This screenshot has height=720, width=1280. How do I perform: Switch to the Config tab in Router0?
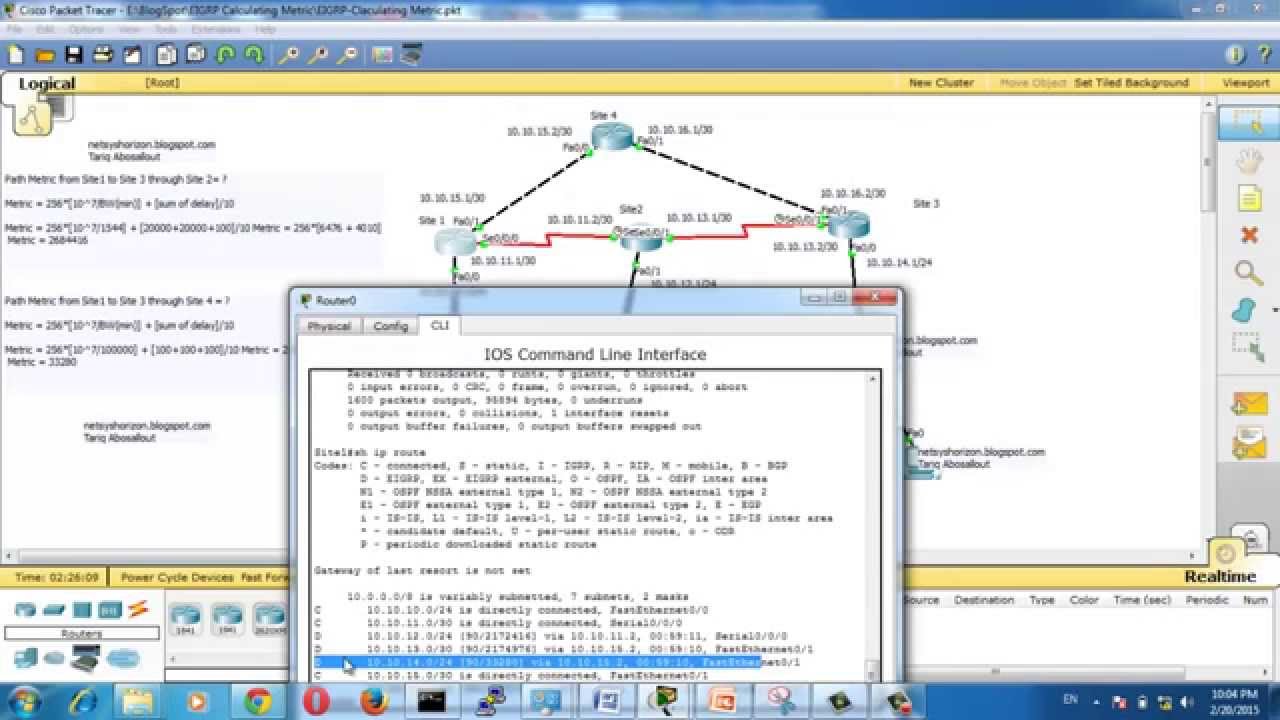390,326
